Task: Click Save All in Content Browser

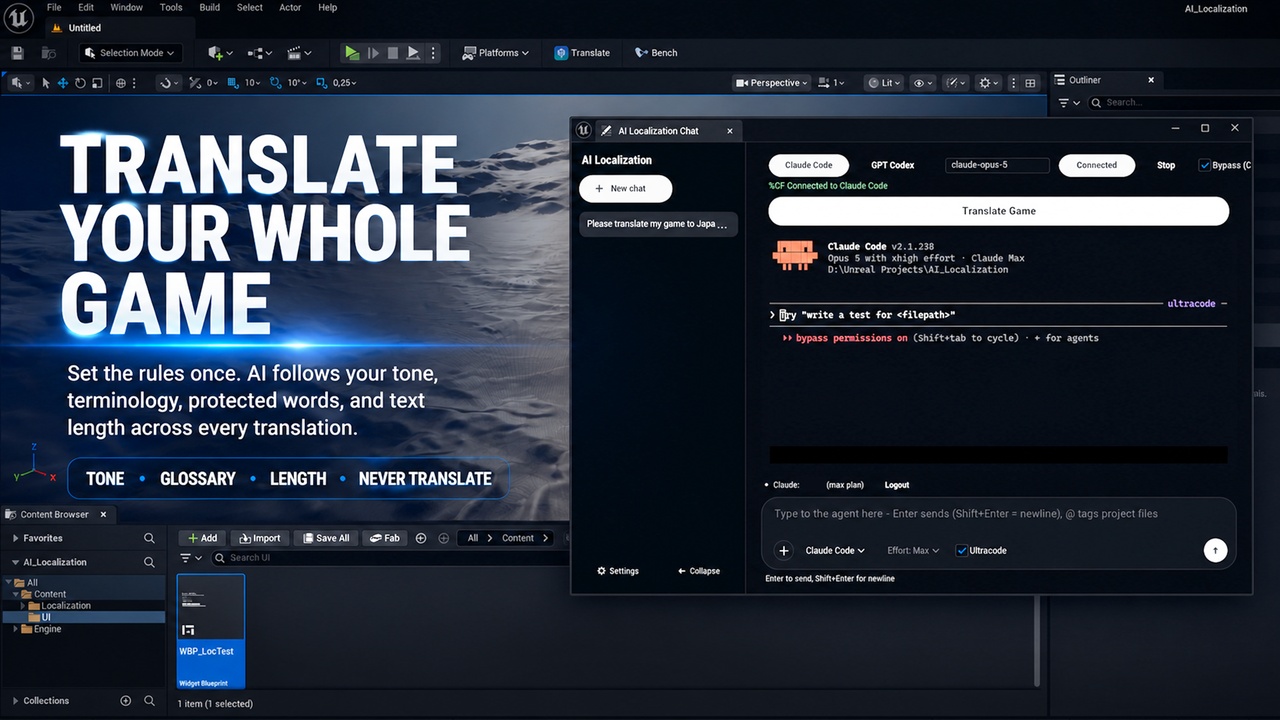Action: (326, 538)
